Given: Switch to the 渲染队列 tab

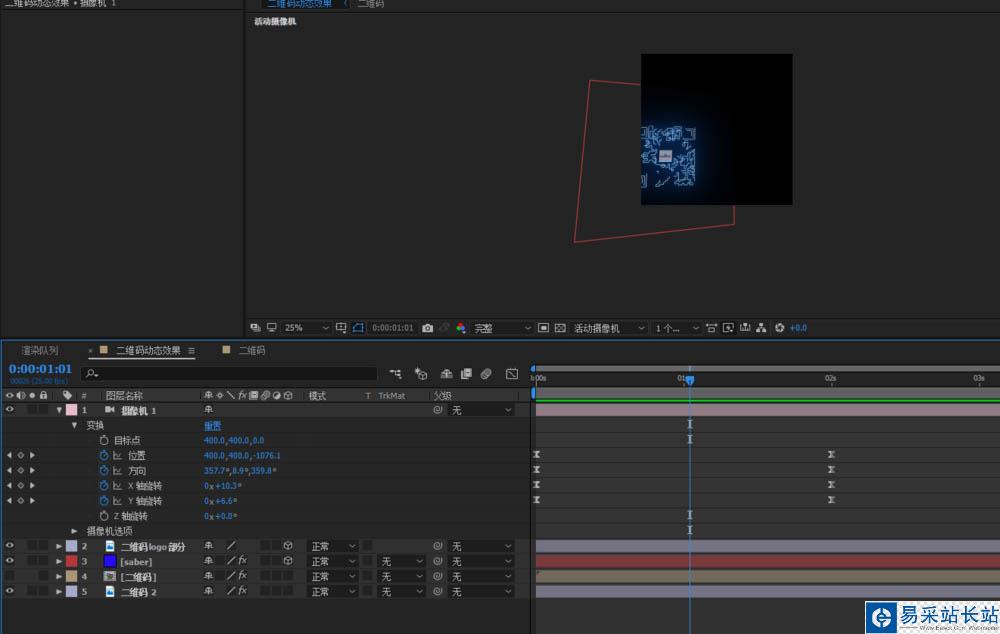Looking at the screenshot, I should pyautogui.click(x=40, y=351).
